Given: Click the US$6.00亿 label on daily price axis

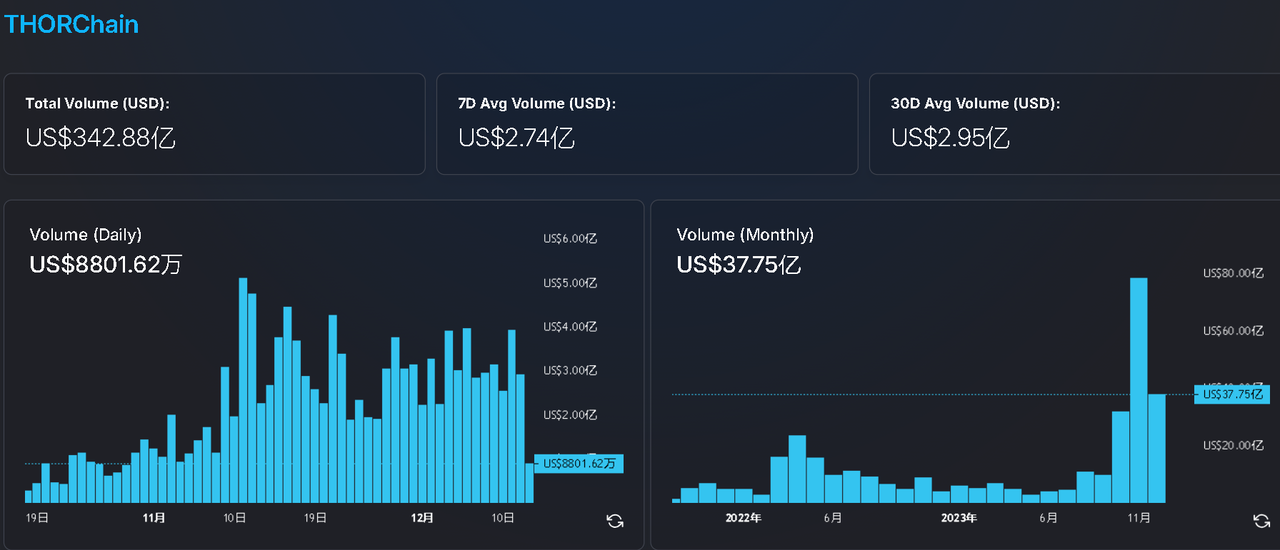Looking at the screenshot, I should (570, 239).
